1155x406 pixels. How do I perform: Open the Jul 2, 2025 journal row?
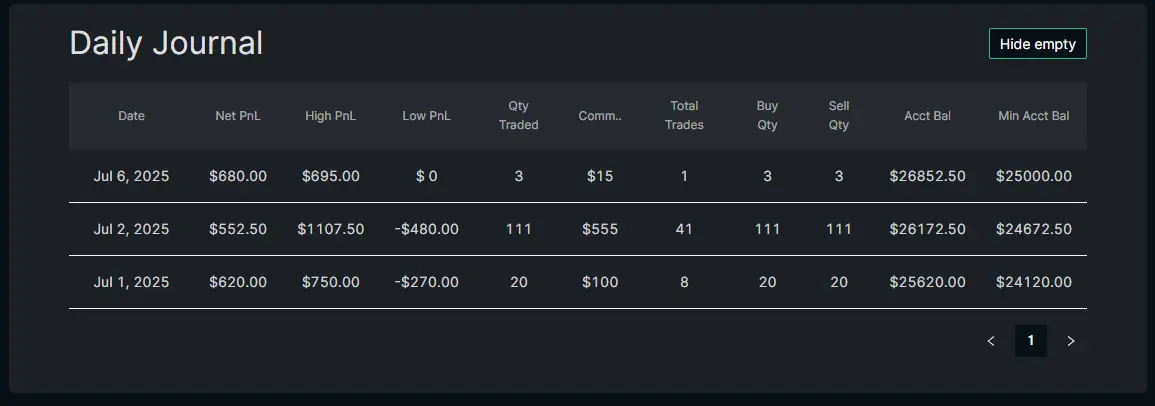click(x=578, y=229)
